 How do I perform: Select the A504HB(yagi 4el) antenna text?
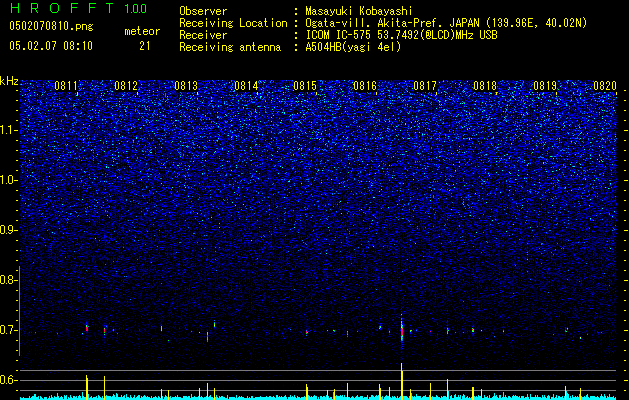353,47
